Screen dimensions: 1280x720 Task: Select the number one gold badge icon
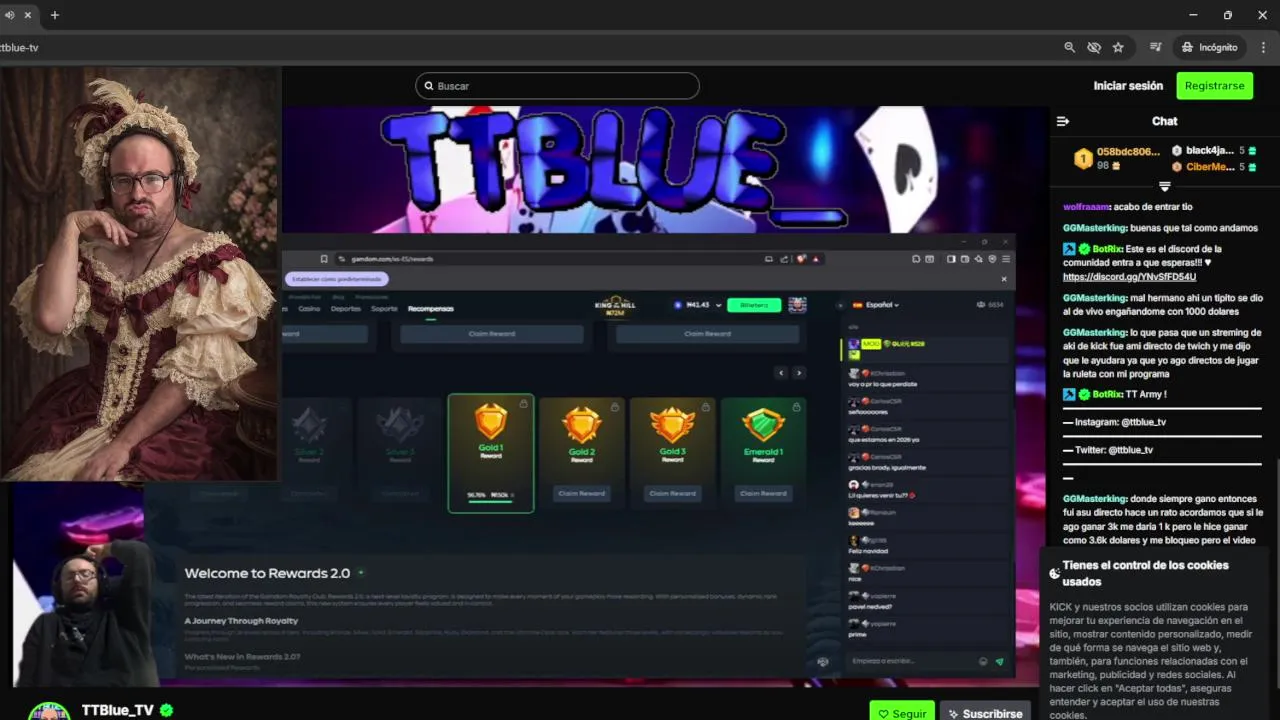1083,159
